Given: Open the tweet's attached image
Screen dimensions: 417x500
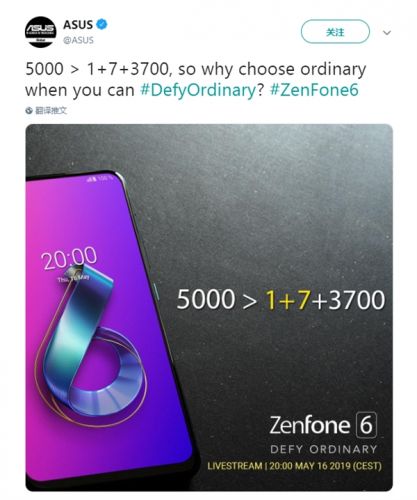Looking at the screenshot, I should pyautogui.click(x=209, y=307).
